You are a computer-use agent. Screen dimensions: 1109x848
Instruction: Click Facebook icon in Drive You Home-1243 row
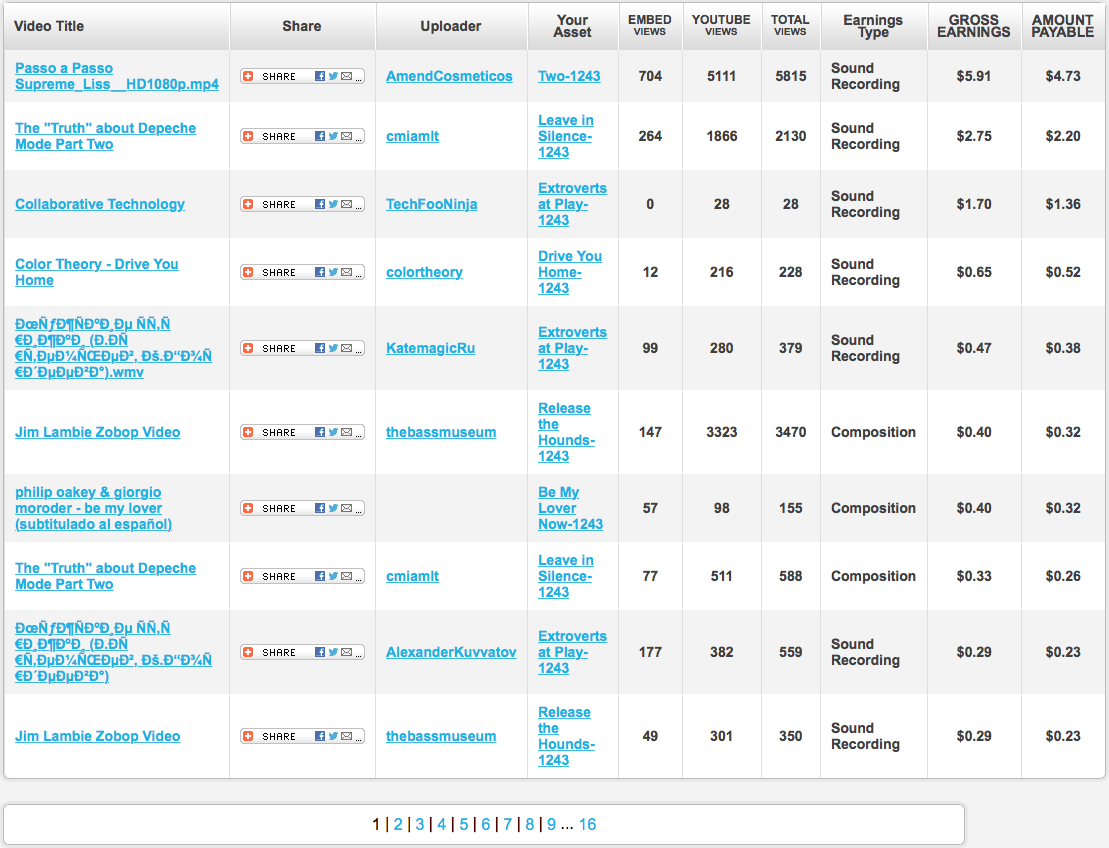tap(321, 272)
